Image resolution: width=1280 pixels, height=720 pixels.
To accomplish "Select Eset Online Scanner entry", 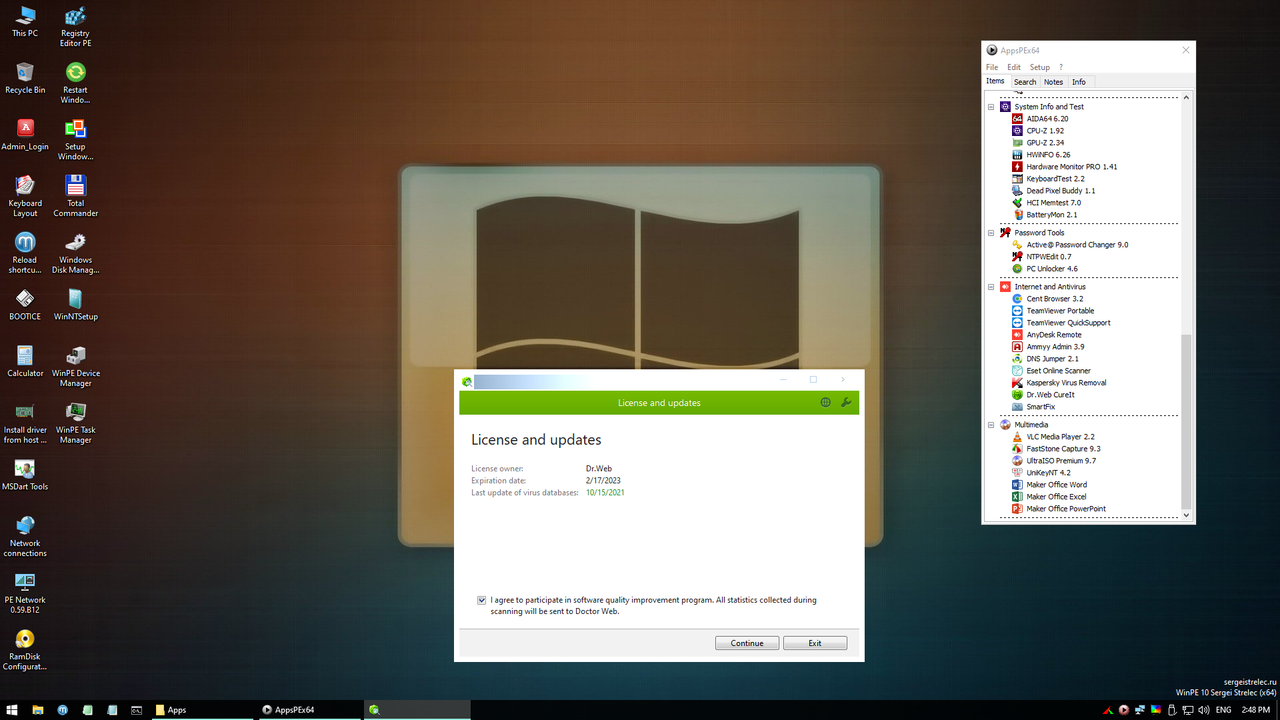I will 1051,370.
